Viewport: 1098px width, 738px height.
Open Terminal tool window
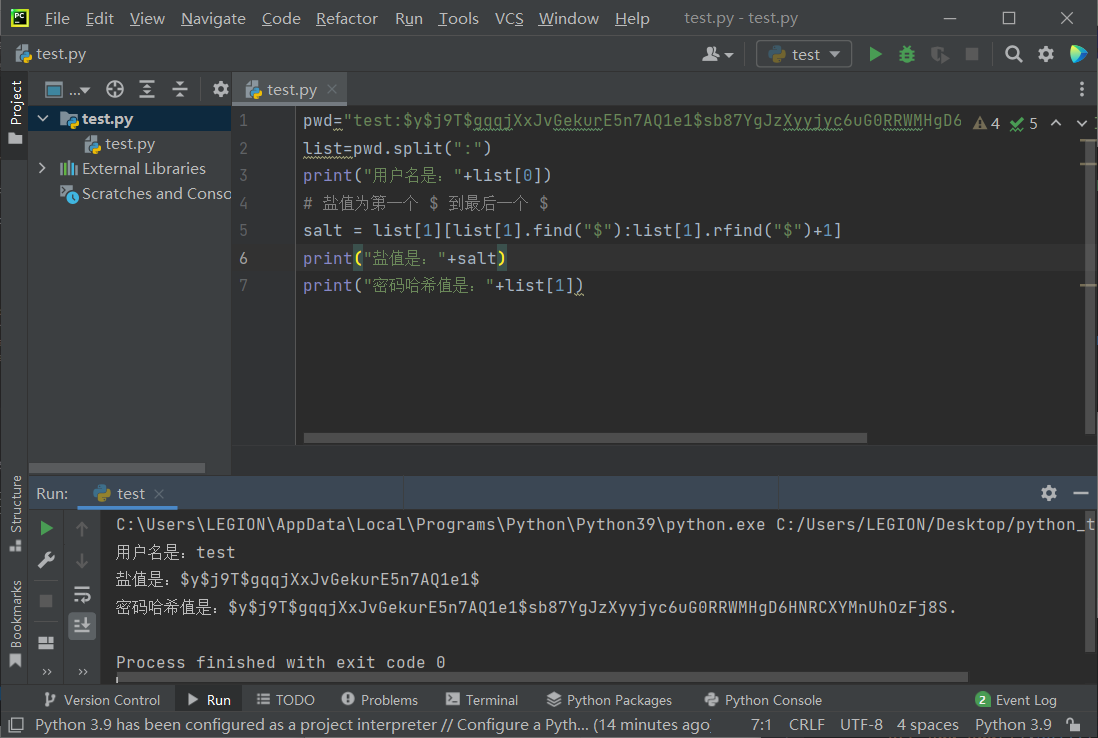(482, 699)
